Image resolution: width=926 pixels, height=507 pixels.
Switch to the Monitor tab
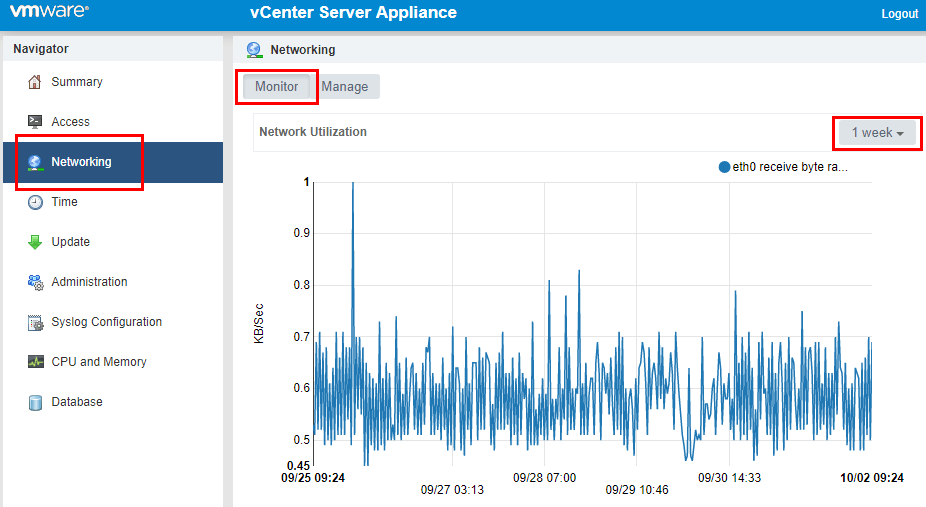pos(276,87)
